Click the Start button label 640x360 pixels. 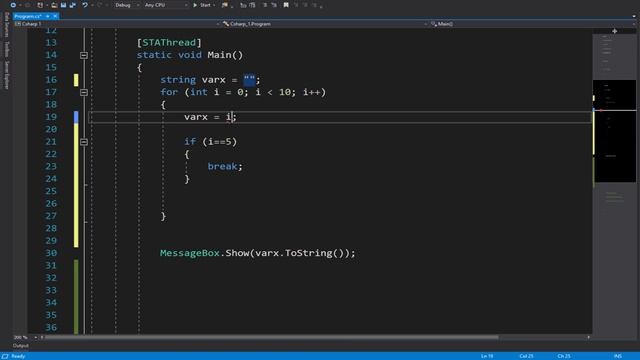[205, 5]
